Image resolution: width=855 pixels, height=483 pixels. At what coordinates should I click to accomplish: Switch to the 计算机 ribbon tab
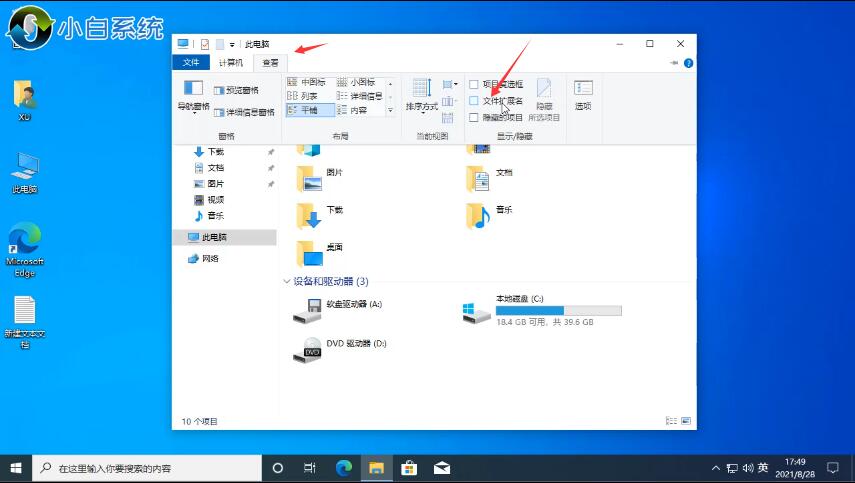point(231,63)
